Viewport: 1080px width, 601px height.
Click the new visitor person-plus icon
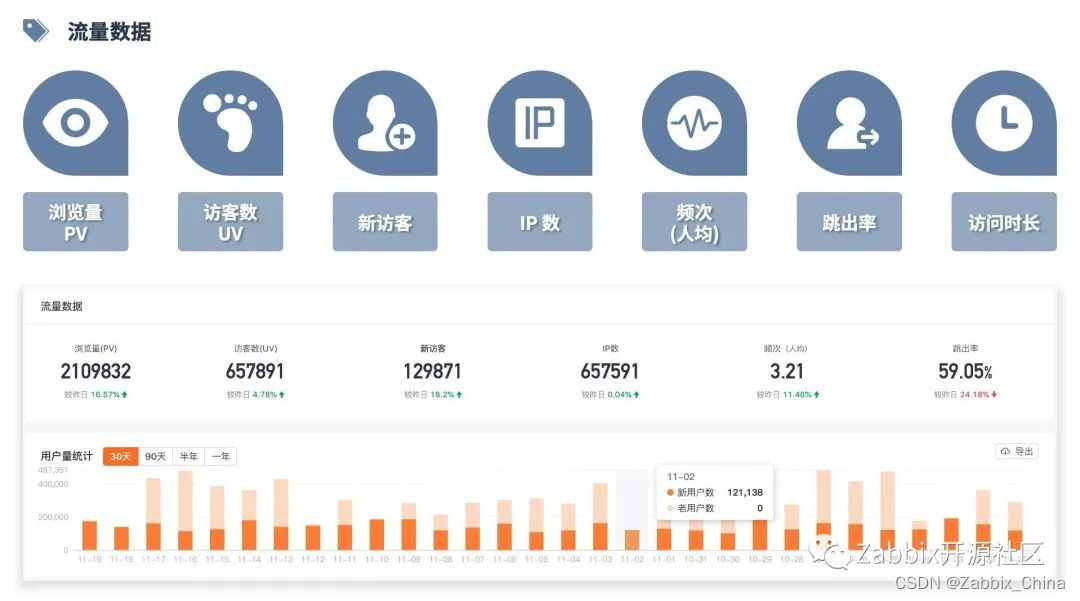click(x=385, y=123)
